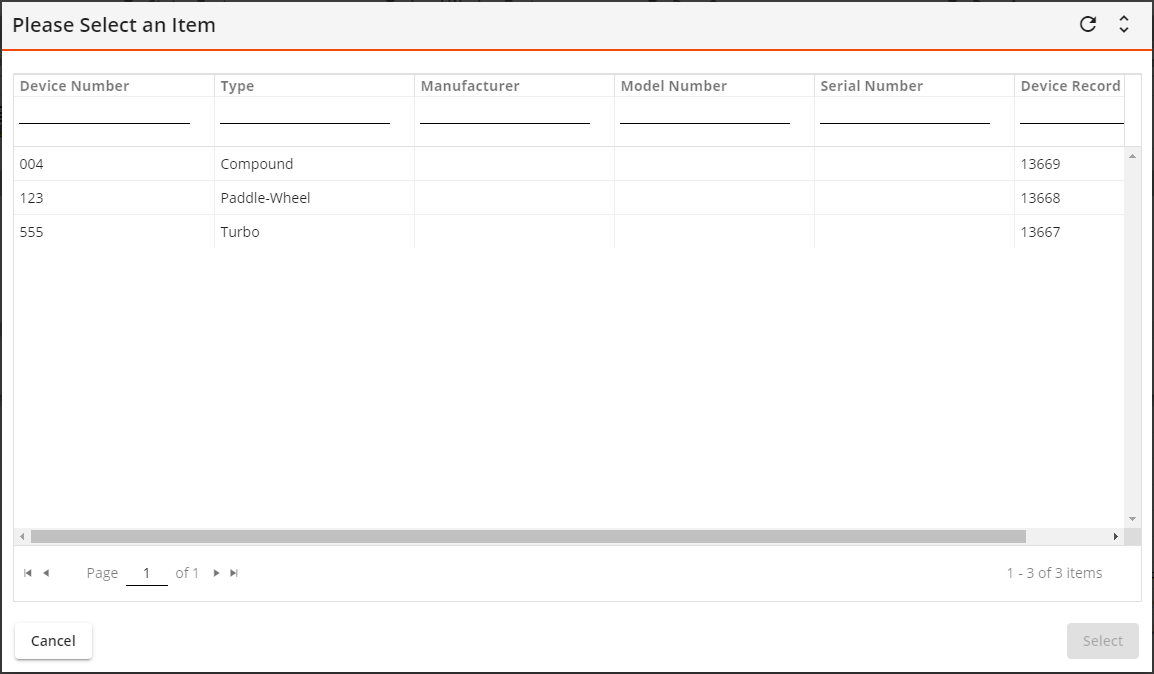The image size is (1154, 674).
Task: Select device number 123 cell
Action: (114, 198)
